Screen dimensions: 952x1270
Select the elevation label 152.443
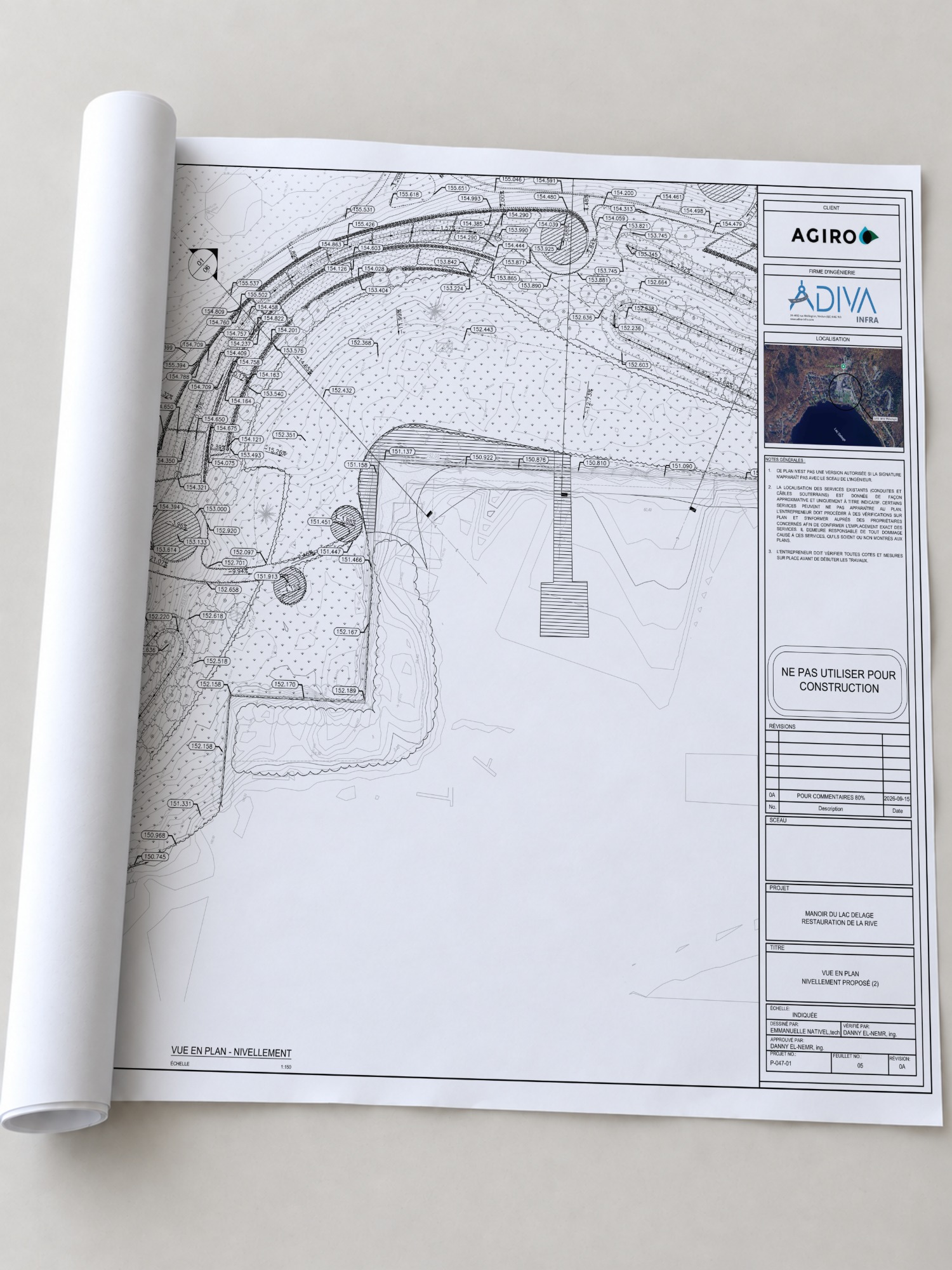(483, 330)
